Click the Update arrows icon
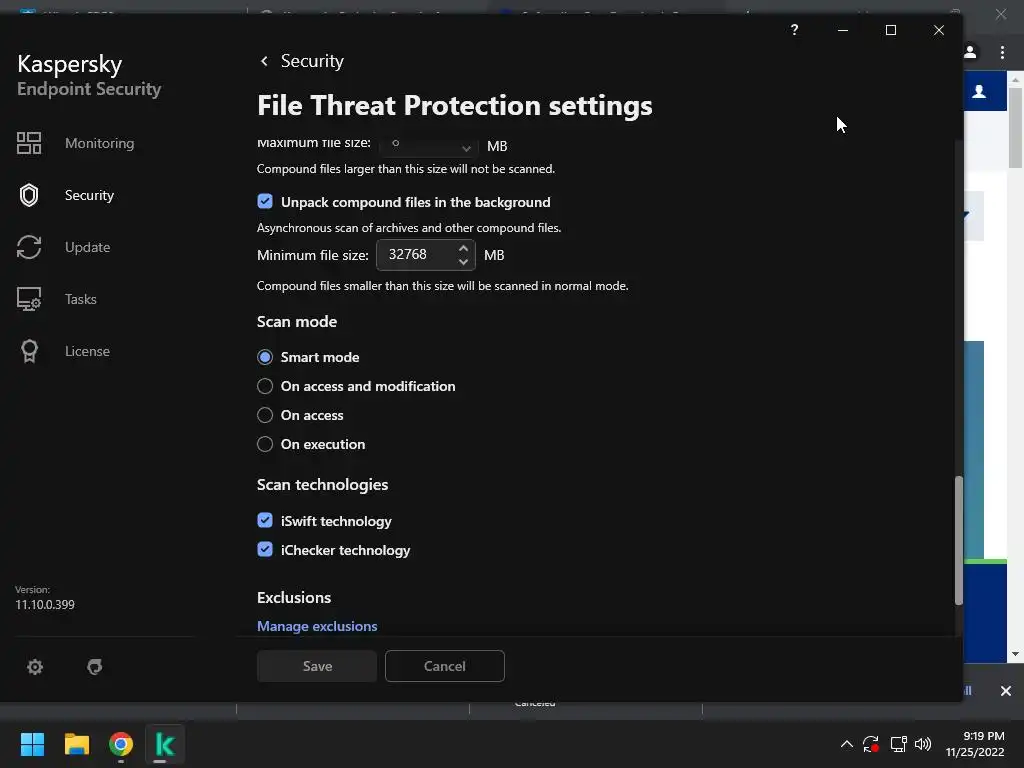 (x=29, y=247)
